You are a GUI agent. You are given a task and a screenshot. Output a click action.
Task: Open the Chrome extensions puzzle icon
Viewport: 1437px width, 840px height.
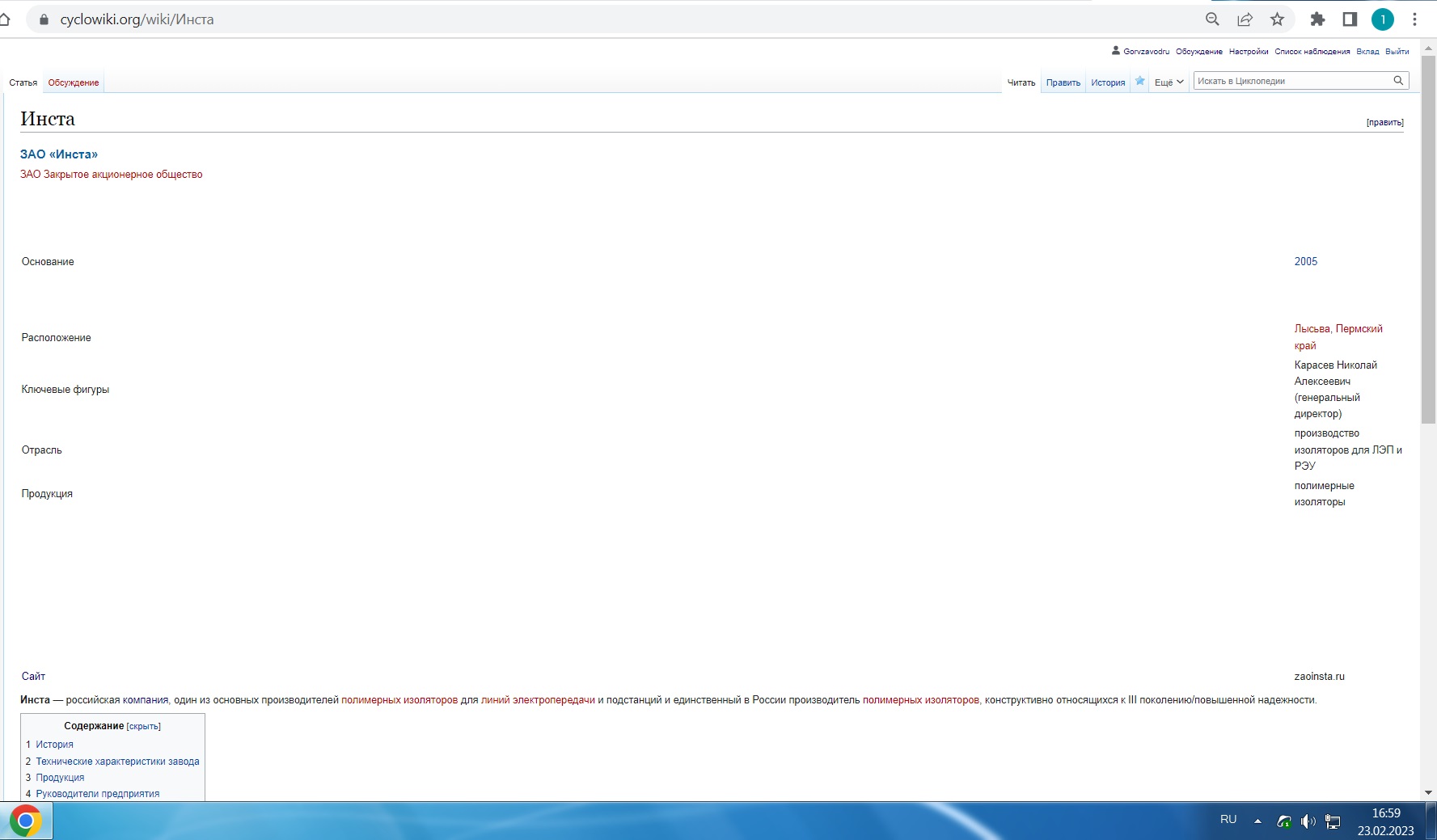click(x=1317, y=19)
